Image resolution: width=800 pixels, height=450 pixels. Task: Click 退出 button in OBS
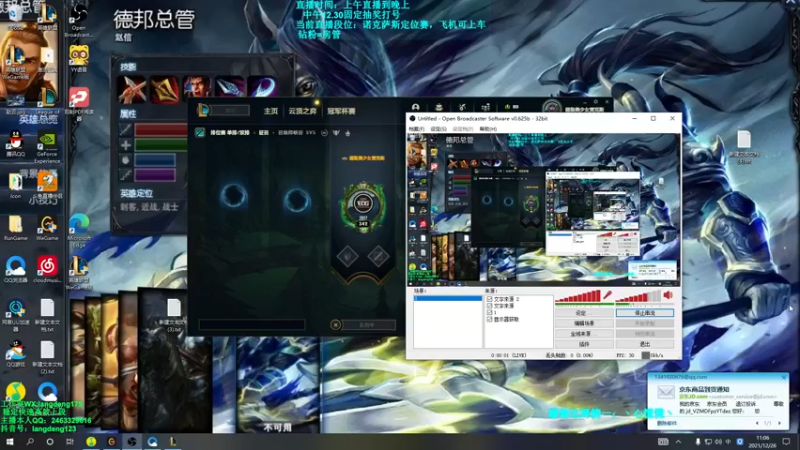(644, 344)
